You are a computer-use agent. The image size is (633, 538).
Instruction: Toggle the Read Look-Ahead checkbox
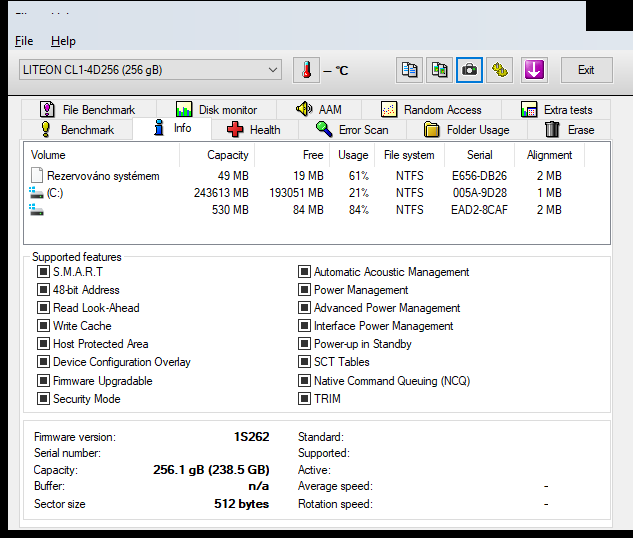pos(43,308)
